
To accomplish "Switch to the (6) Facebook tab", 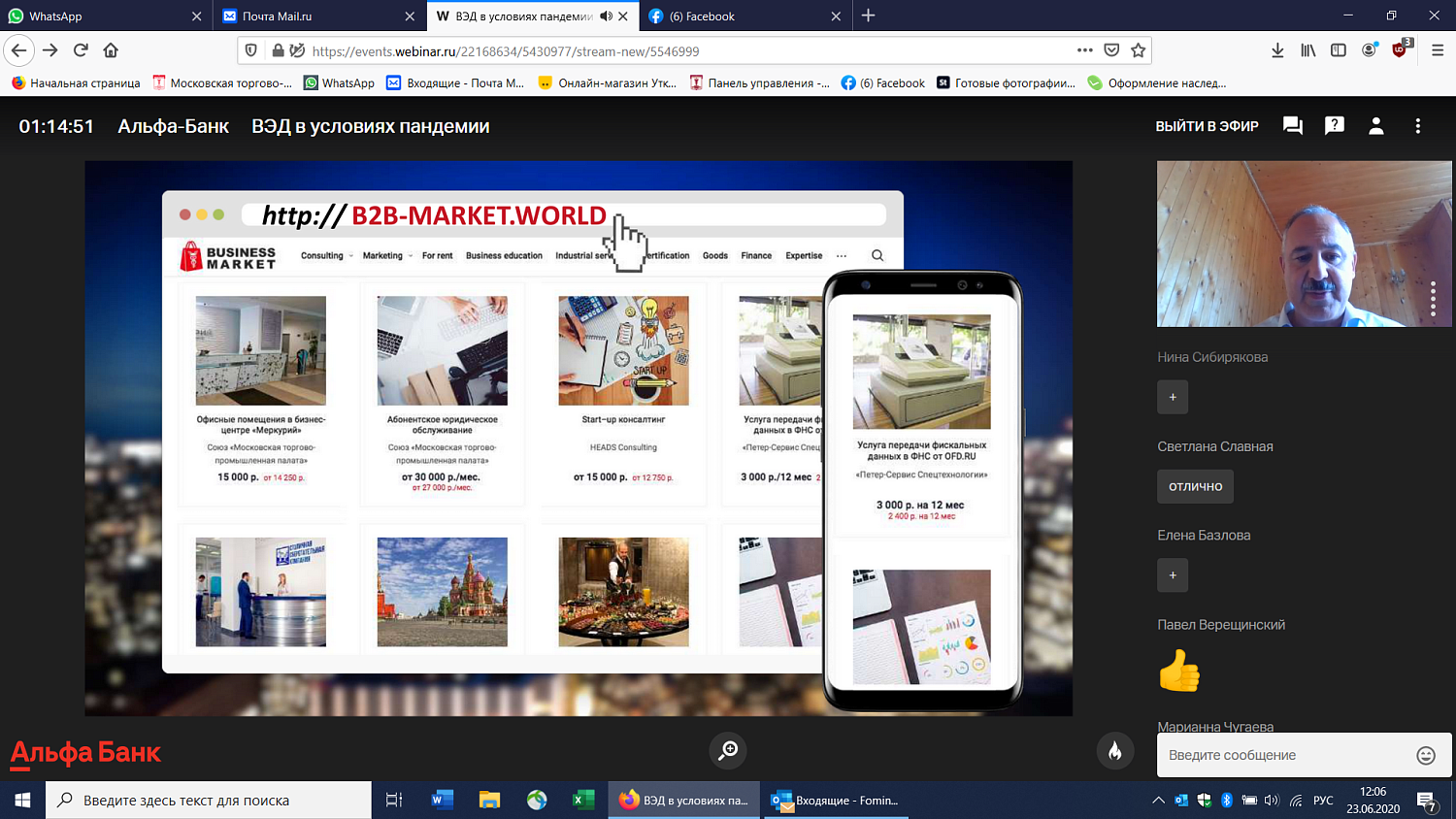I will click(745, 16).
